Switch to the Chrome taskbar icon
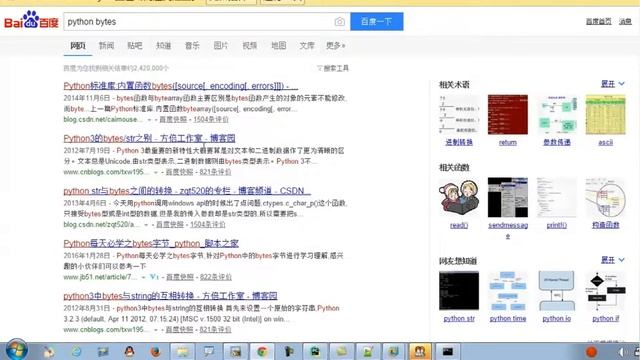Image resolution: width=640 pixels, height=360 pixels. click(x=262, y=351)
